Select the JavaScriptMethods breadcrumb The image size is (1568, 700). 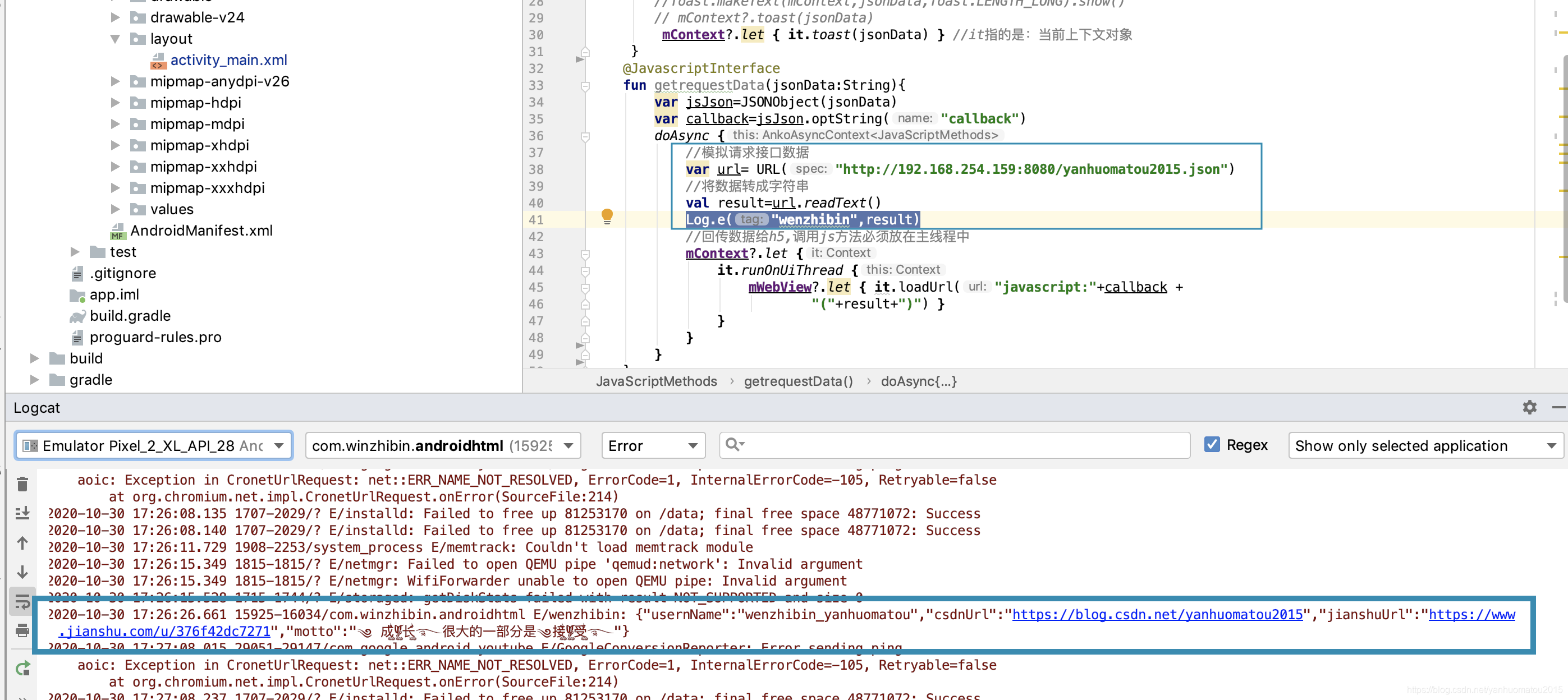click(x=656, y=381)
